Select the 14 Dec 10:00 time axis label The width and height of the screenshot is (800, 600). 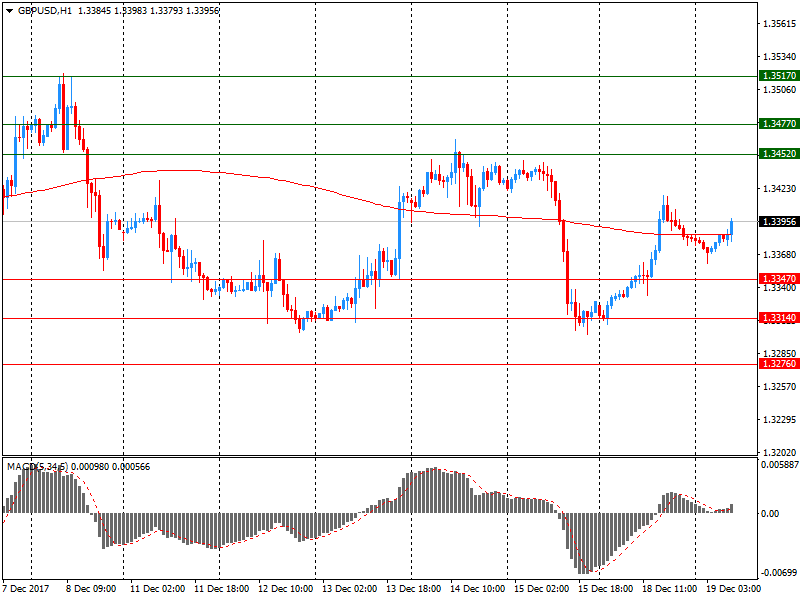[478, 589]
